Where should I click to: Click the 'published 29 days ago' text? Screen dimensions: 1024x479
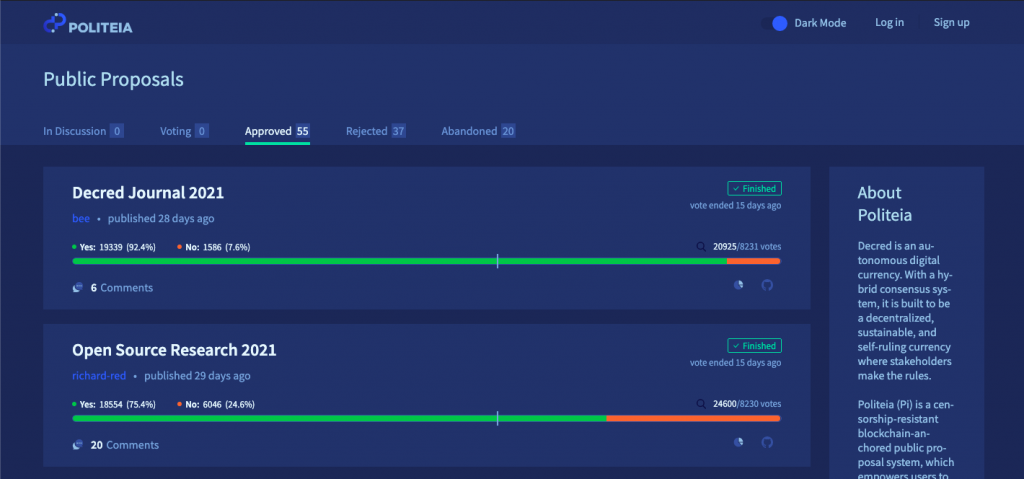pyautogui.click(x=197, y=376)
